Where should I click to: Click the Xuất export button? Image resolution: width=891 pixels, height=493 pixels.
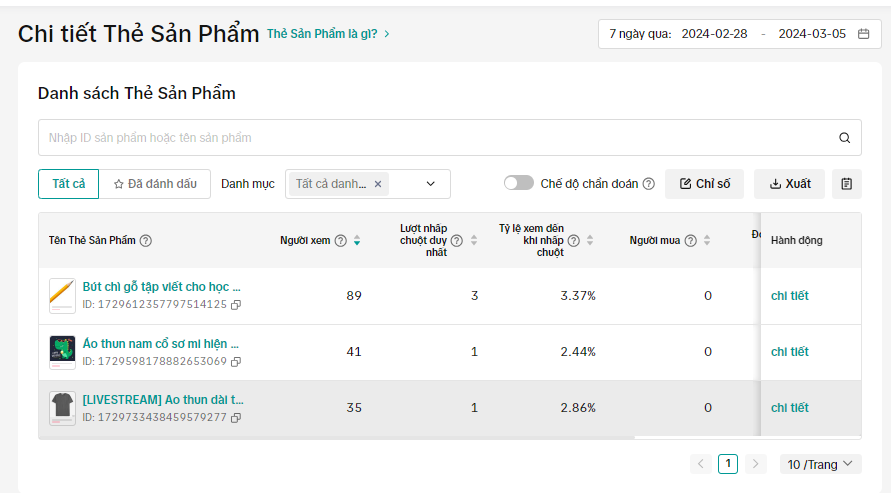[789, 184]
